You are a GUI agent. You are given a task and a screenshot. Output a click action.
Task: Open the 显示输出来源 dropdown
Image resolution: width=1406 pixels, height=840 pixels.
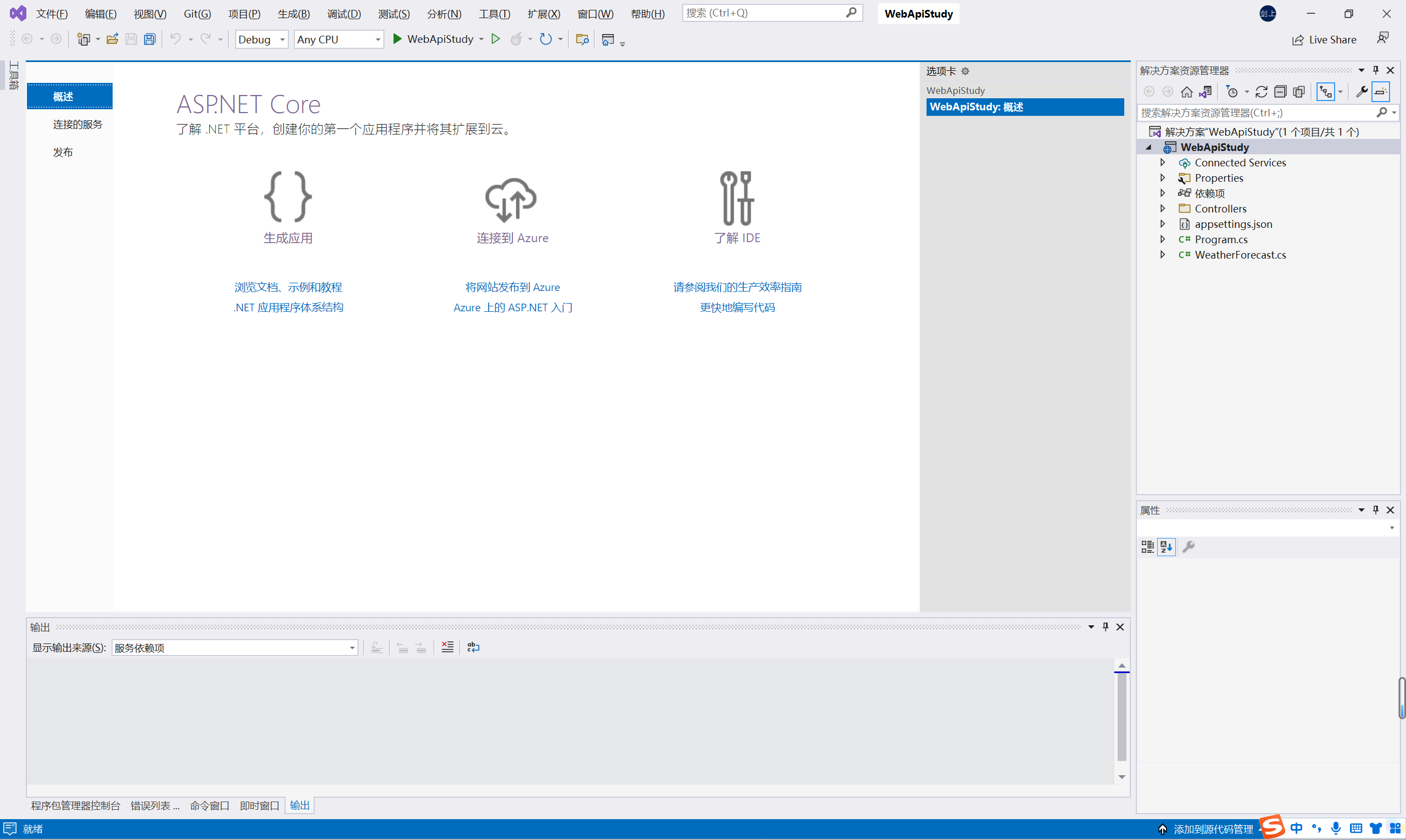coord(235,648)
